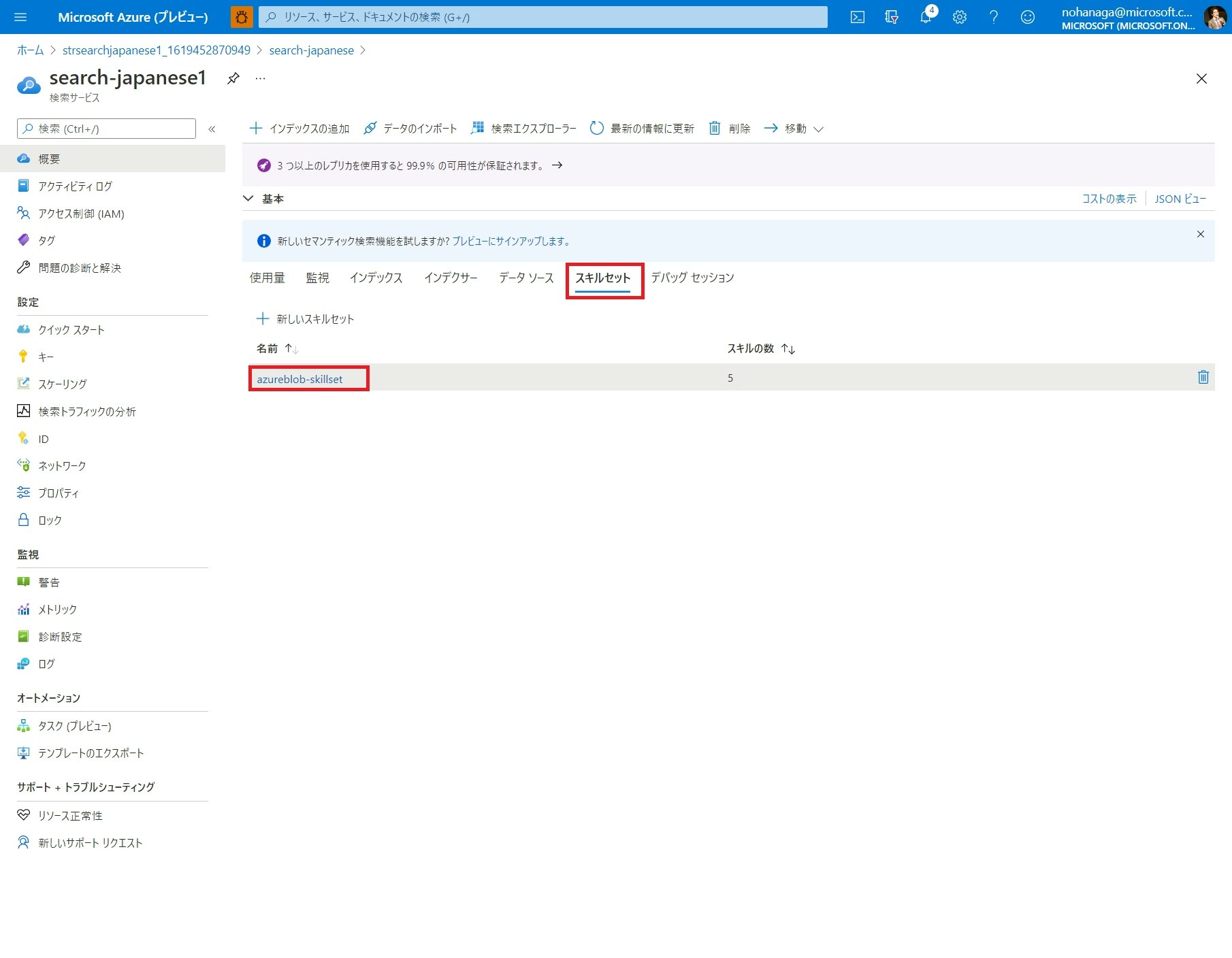This screenshot has height=958, width=1232.
Task: Dismiss the semantic search info banner
Action: [x=1201, y=234]
